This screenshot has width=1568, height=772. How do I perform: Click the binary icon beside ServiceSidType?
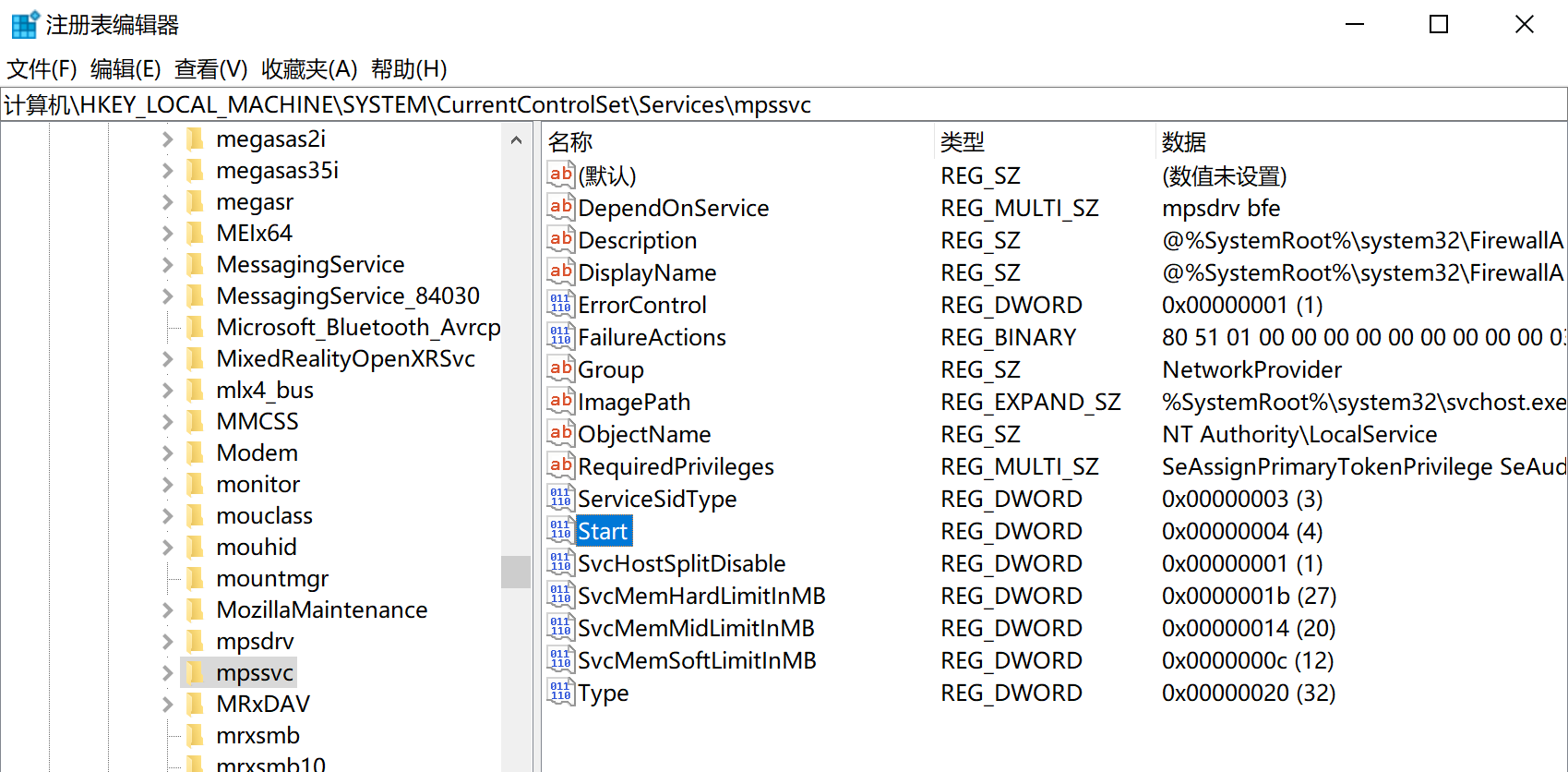coord(560,498)
